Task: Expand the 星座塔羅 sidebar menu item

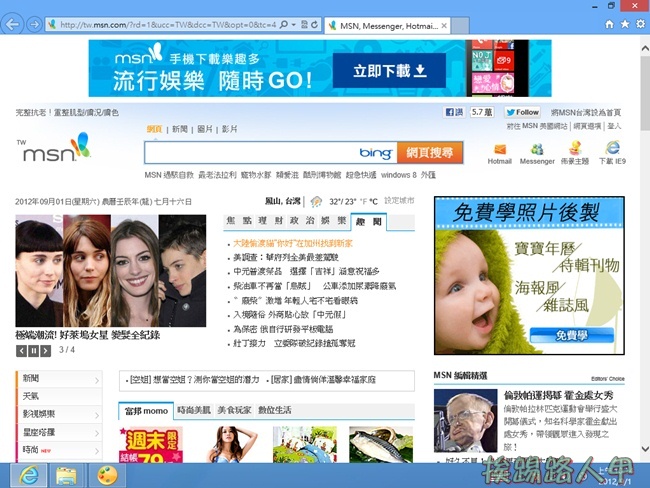Action: pos(59,432)
